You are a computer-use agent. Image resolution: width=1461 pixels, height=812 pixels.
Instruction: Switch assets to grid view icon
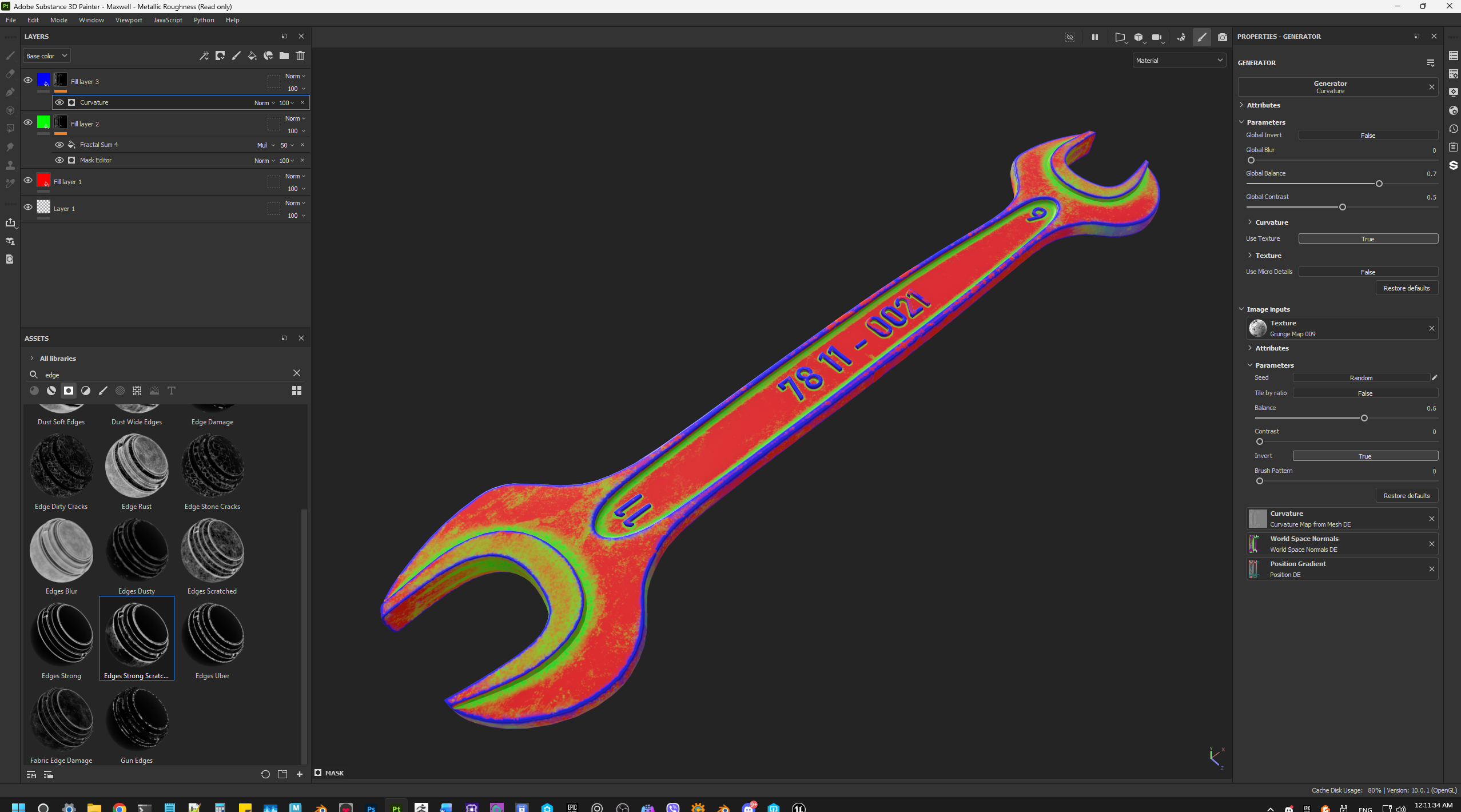(x=296, y=391)
